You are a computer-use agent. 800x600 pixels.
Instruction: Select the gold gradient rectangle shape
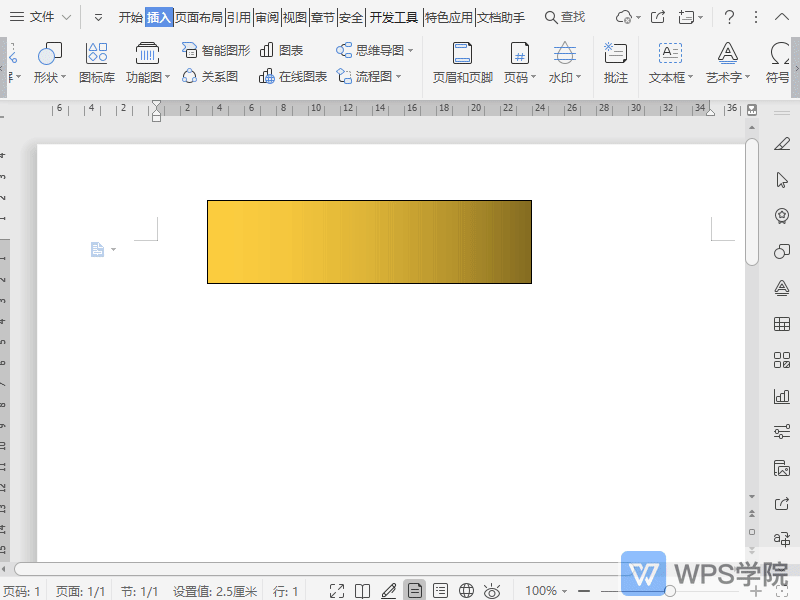click(x=369, y=242)
